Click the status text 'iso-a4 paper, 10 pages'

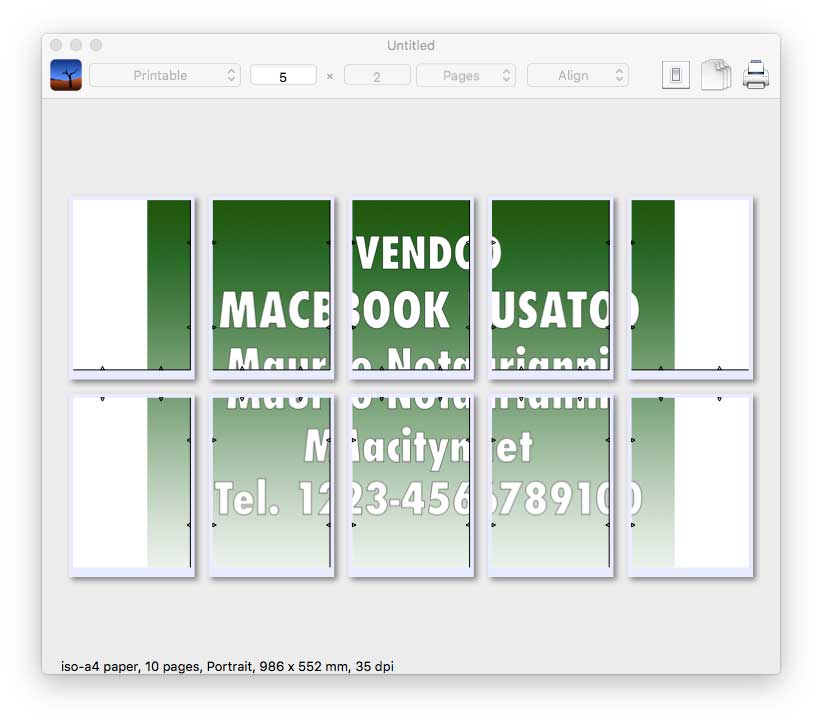click(131, 666)
